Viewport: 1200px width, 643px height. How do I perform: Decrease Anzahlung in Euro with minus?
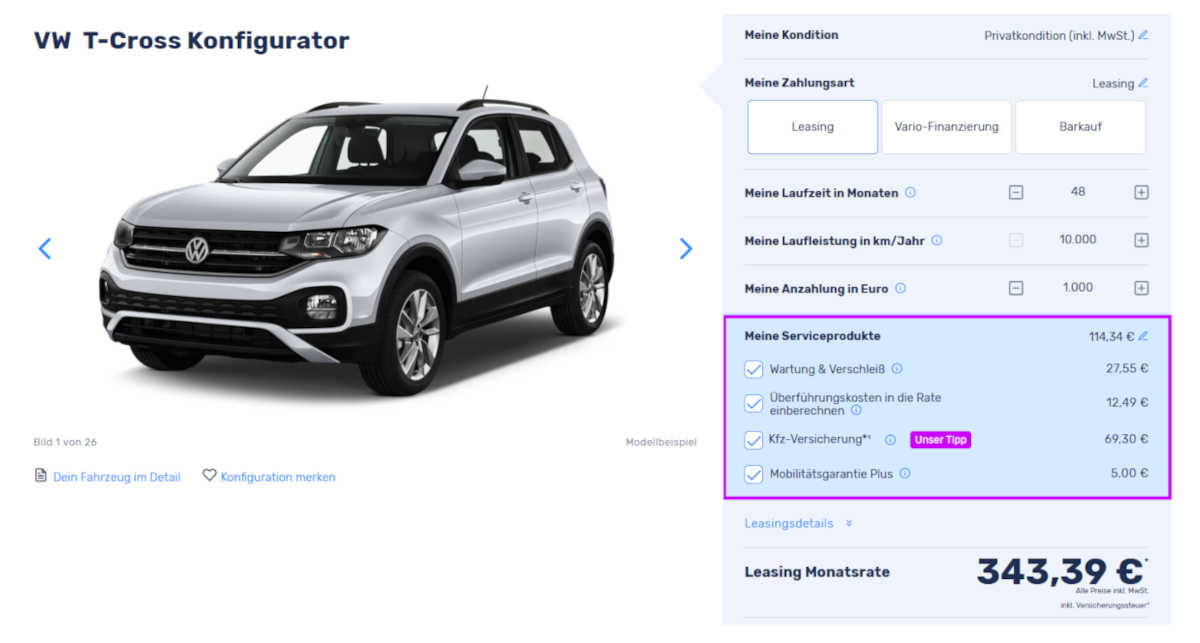pyautogui.click(x=1016, y=288)
